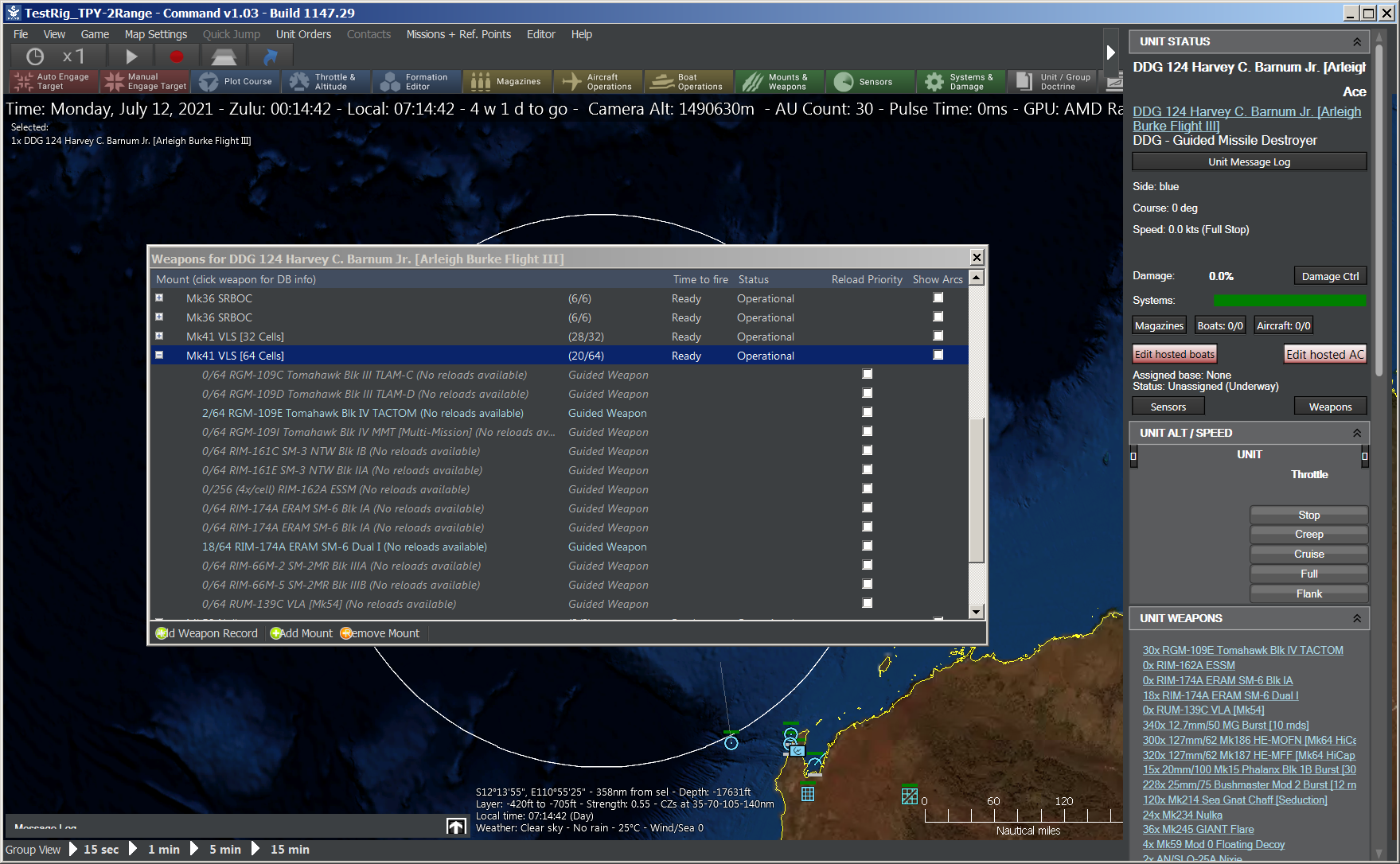The image size is (1400, 864).
Task: Open the Game menu
Action: point(95,34)
